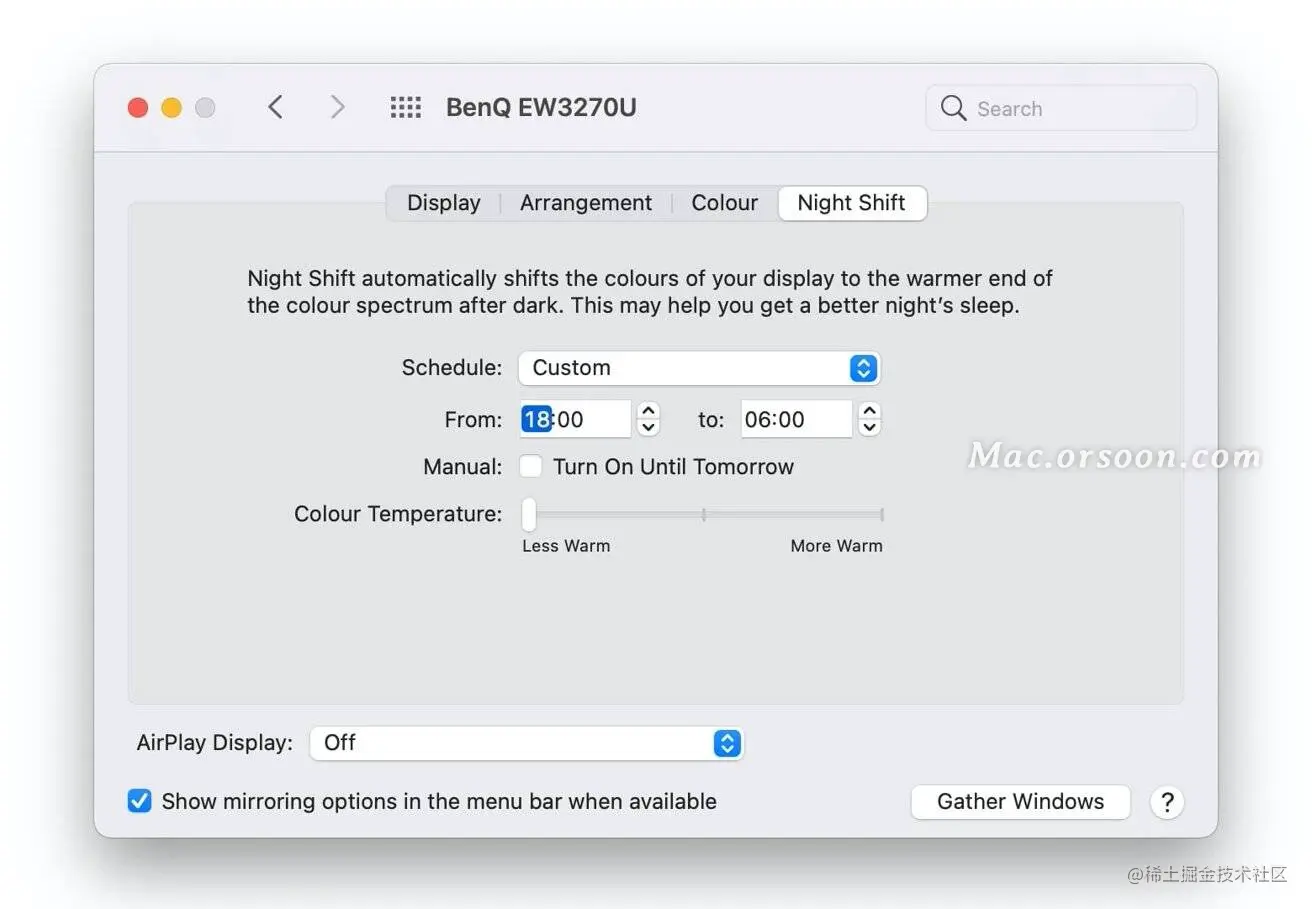Image resolution: width=1312 pixels, height=909 pixels.
Task: Click the BenQ EW3270U window title
Action: [541, 107]
